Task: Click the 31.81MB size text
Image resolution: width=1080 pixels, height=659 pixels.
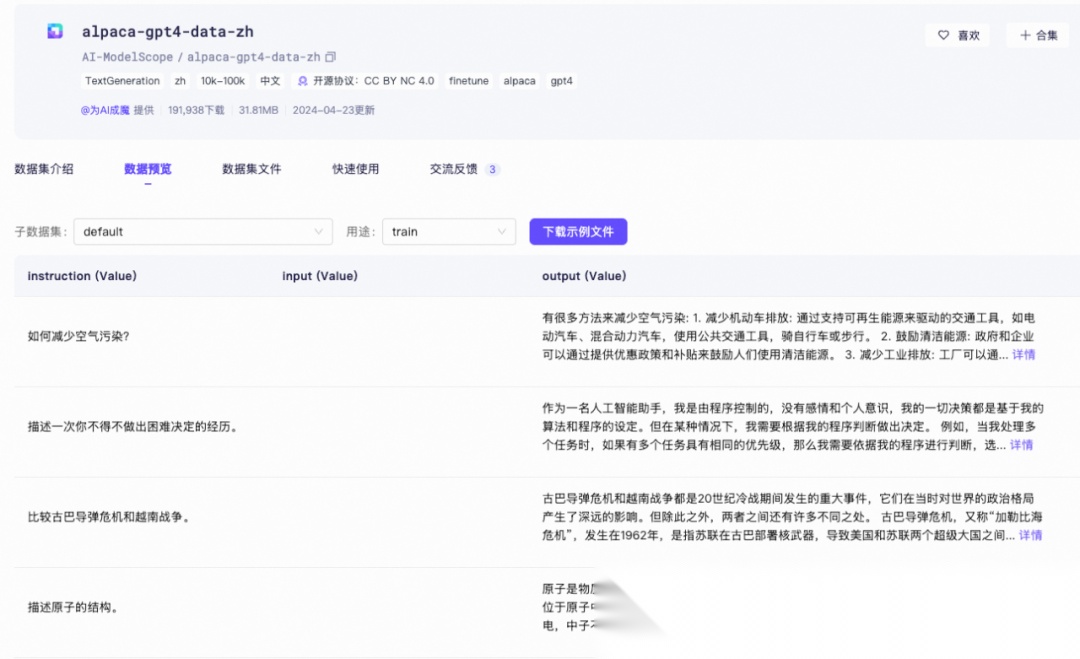Action: pos(258,110)
